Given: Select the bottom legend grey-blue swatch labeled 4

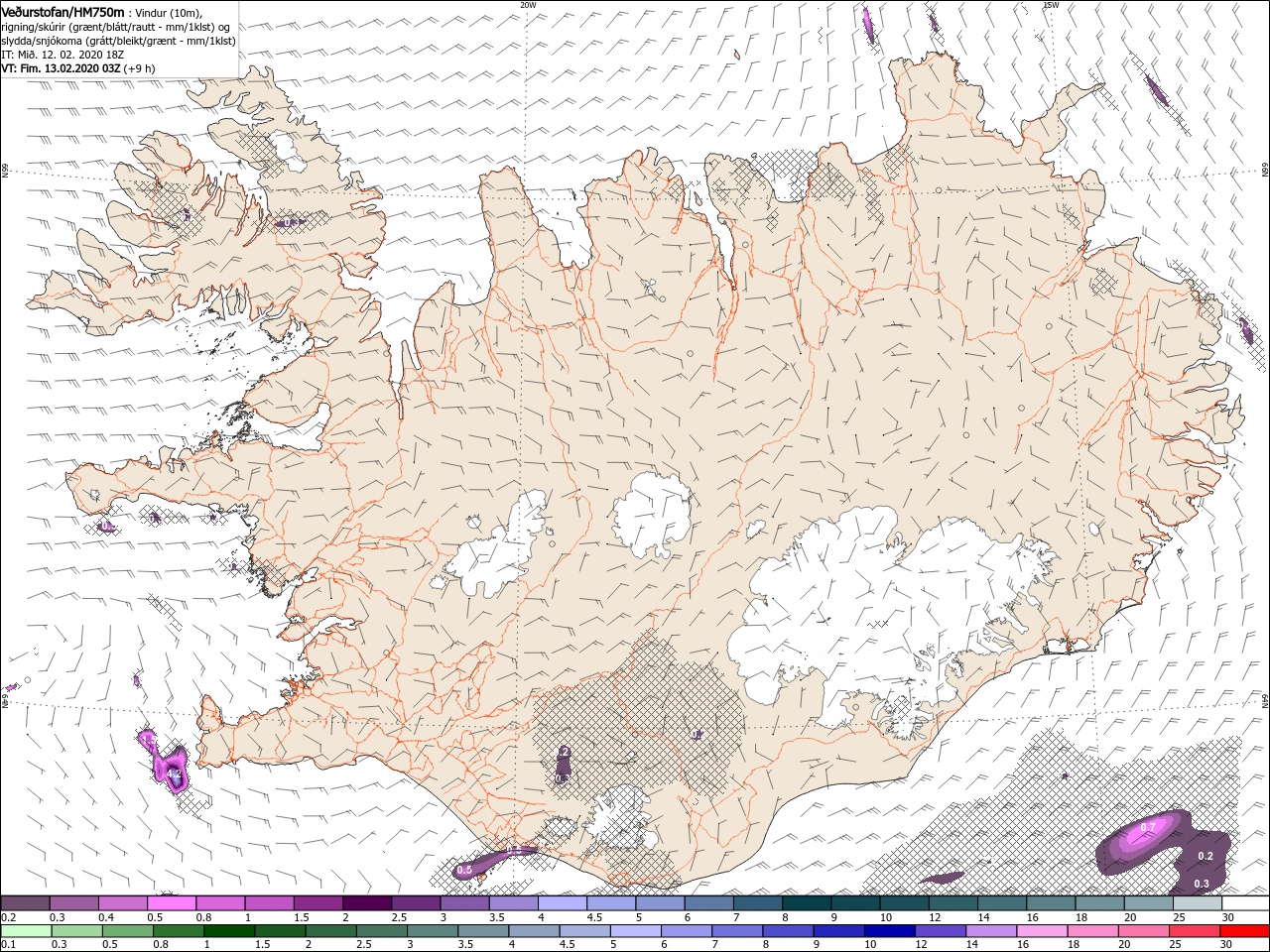Looking at the screenshot, I should click(534, 931).
